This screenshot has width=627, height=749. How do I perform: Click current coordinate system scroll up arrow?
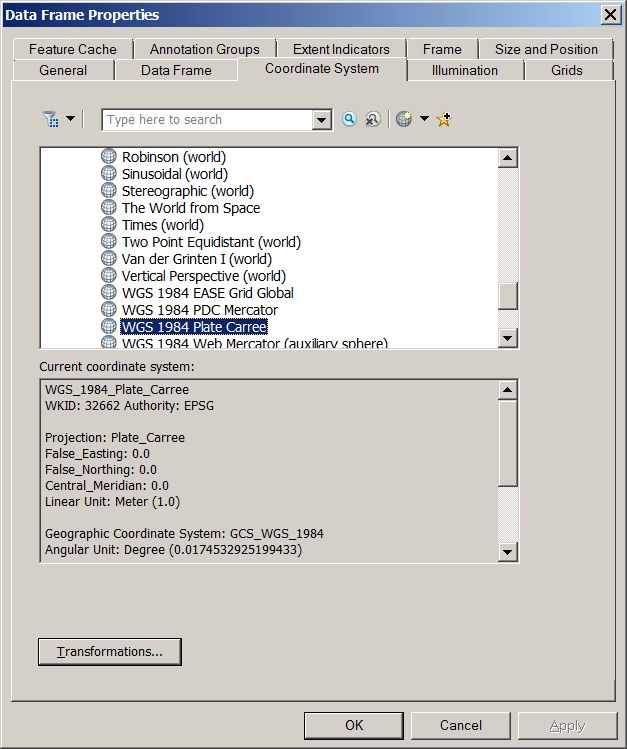508,390
